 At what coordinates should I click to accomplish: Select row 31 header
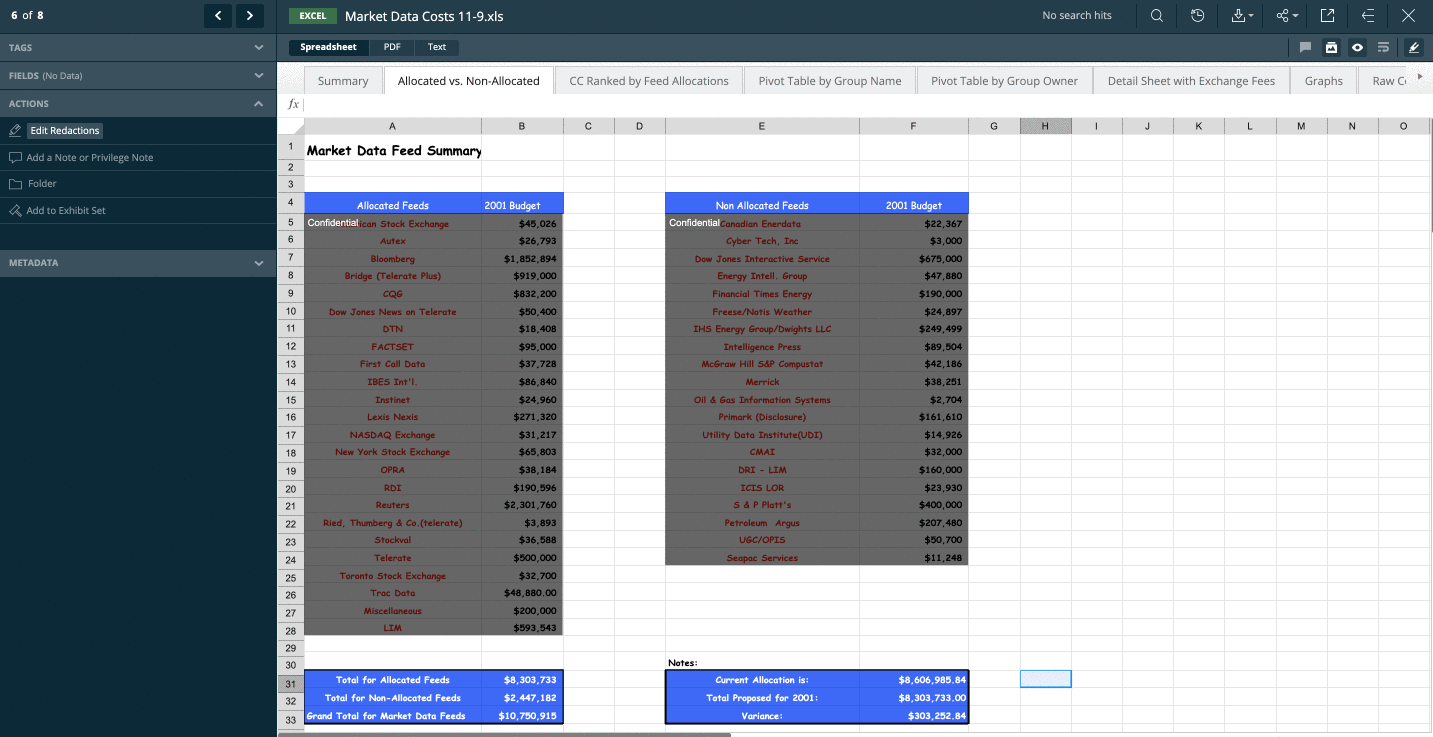290,684
